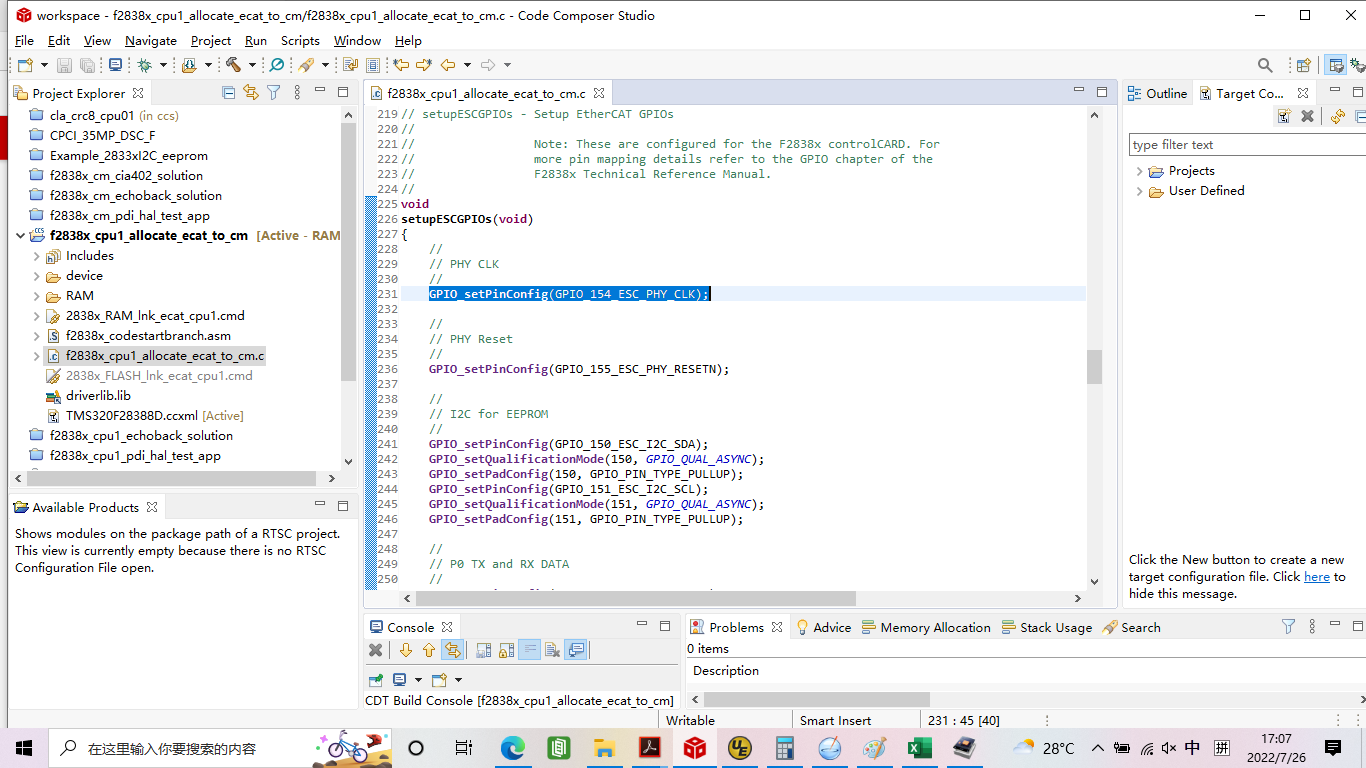This screenshot has width=1366, height=768.
Task: Switch to the Stack Usage tab
Action: tap(1047, 627)
